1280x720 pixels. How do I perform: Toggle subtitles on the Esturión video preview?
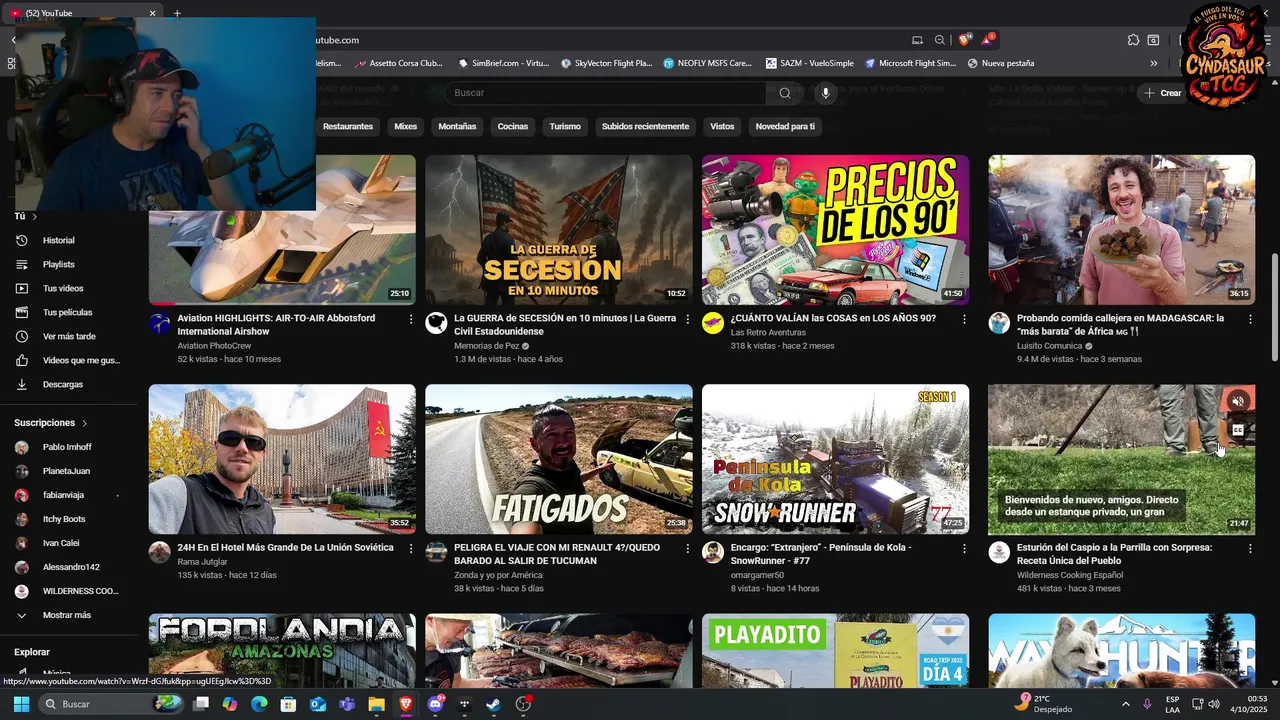coord(1238,430)
